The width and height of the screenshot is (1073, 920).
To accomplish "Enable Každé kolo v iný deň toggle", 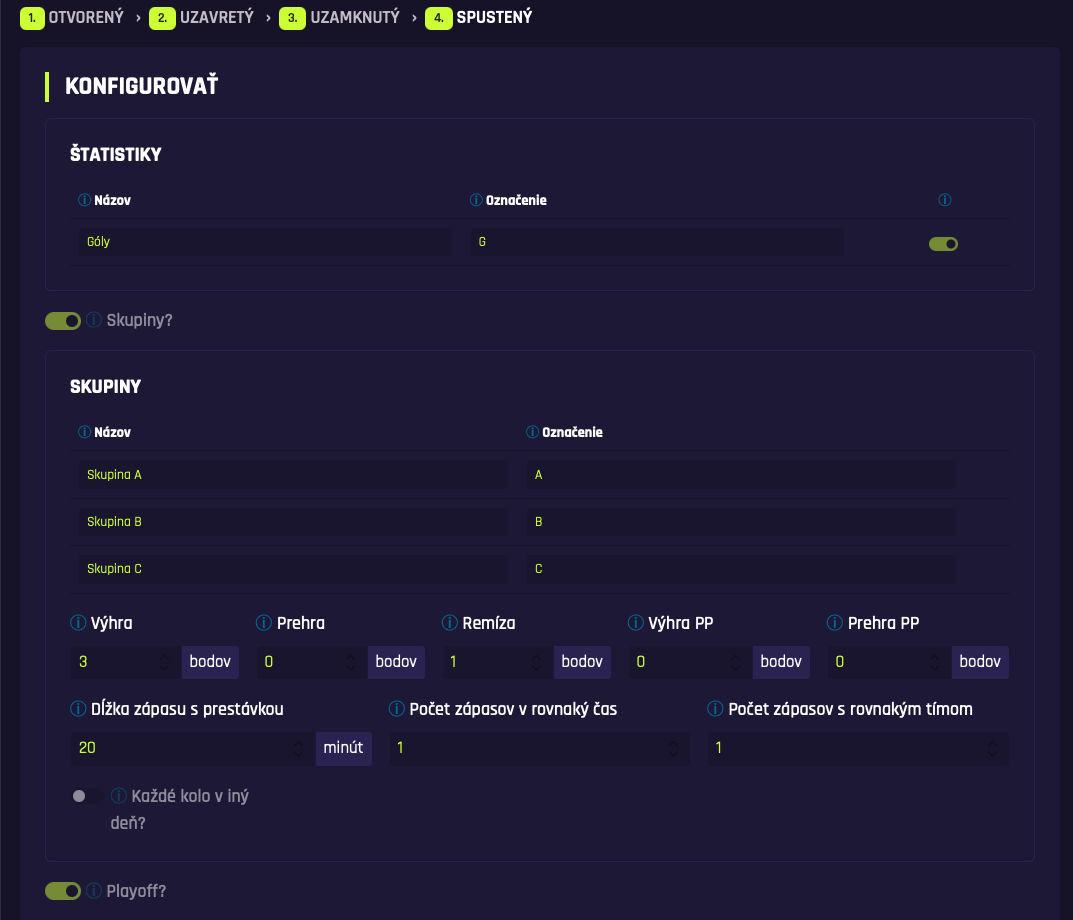I will [x=86, y=797].
